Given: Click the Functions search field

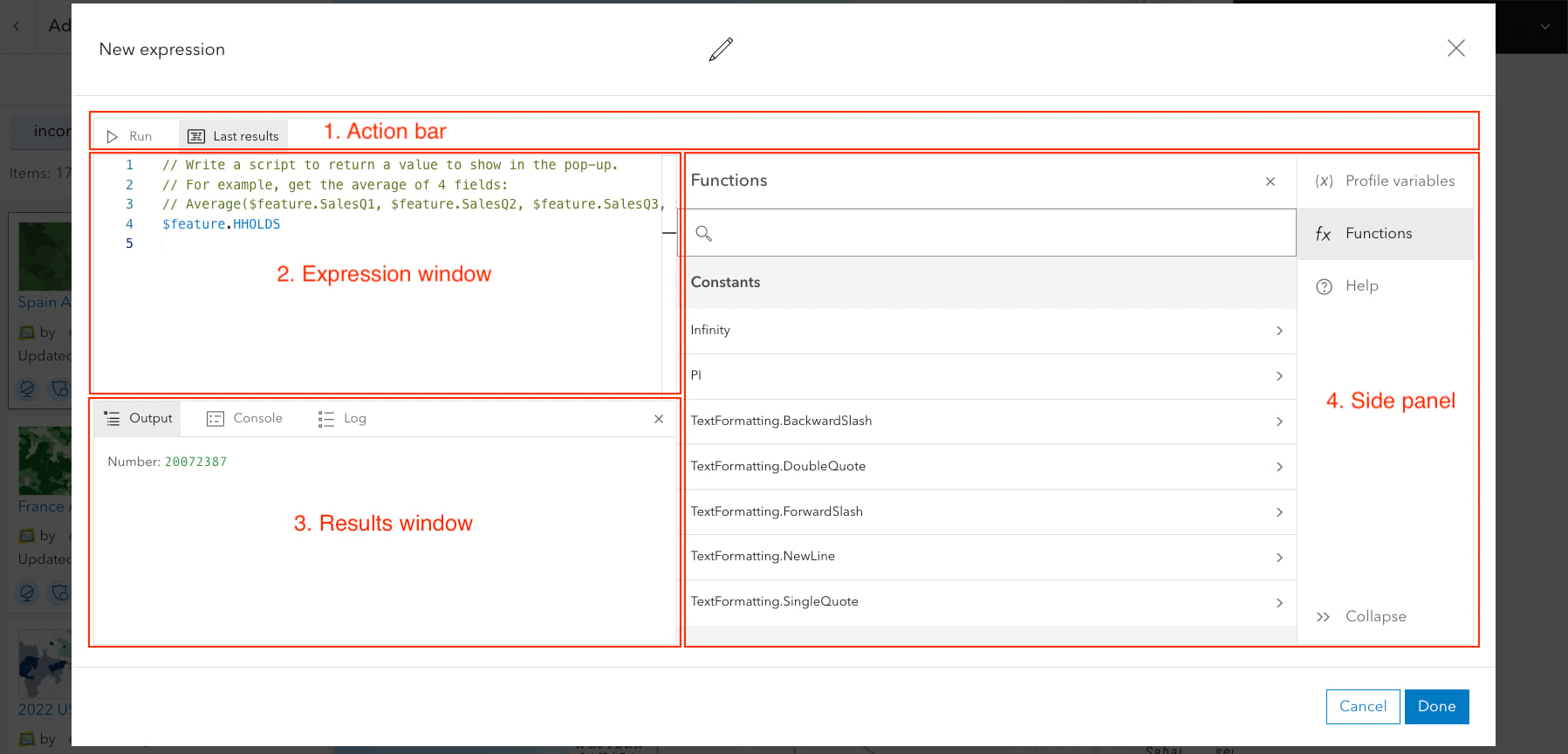Looking at the screenshot, I should click(995, 233).
